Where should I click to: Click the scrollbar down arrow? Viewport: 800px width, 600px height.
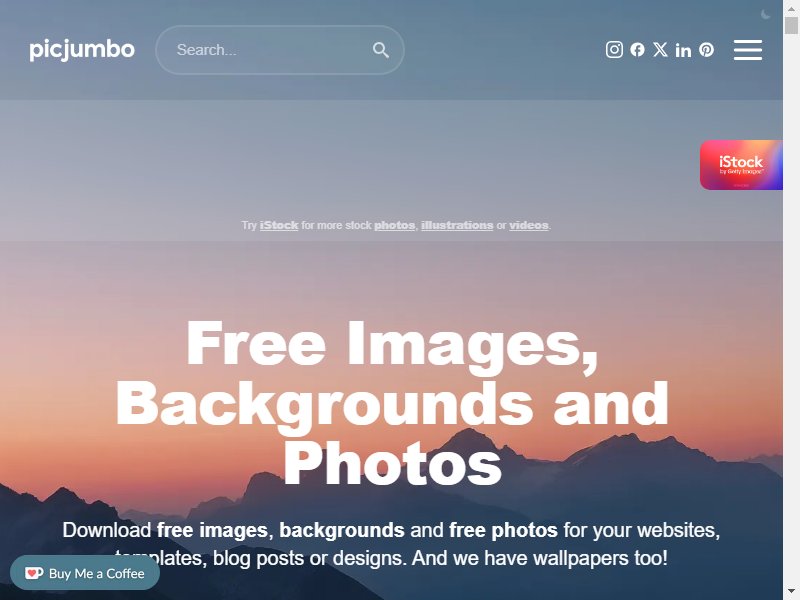click(791, 594)
